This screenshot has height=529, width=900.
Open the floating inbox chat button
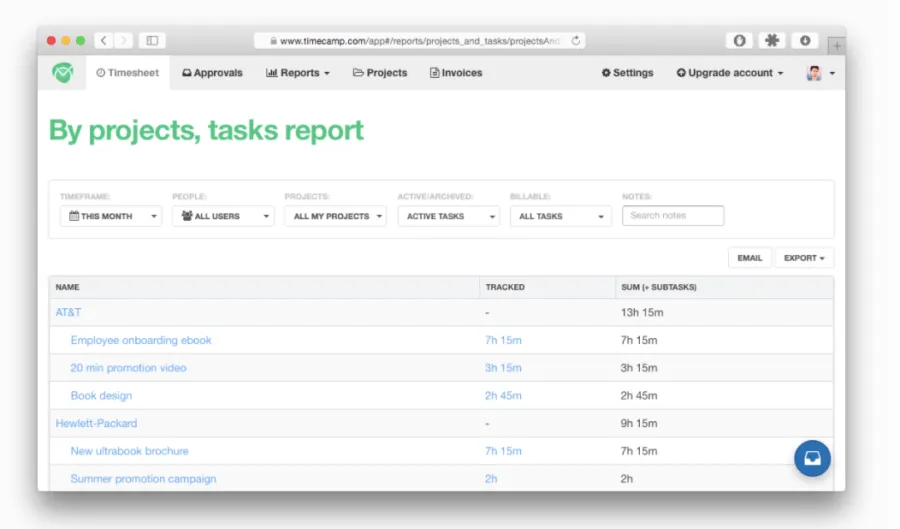pos(812,458)
